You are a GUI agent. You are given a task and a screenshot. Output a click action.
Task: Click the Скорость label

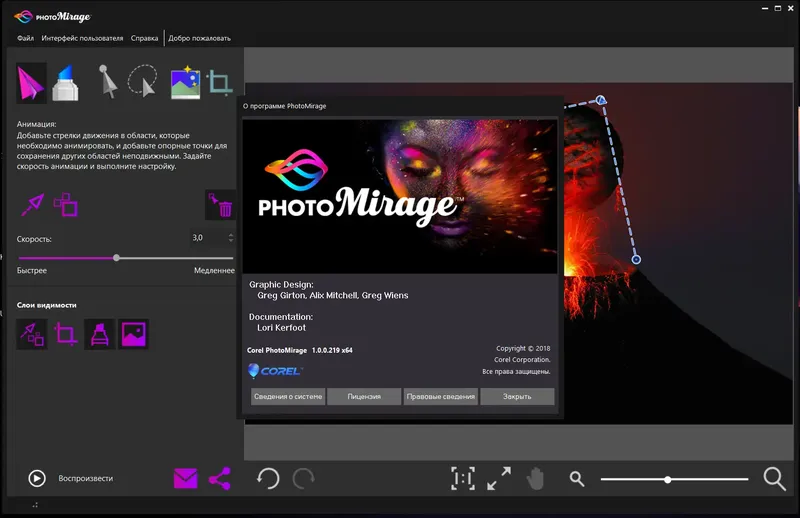pyautogui.click(x=34, y=239)
